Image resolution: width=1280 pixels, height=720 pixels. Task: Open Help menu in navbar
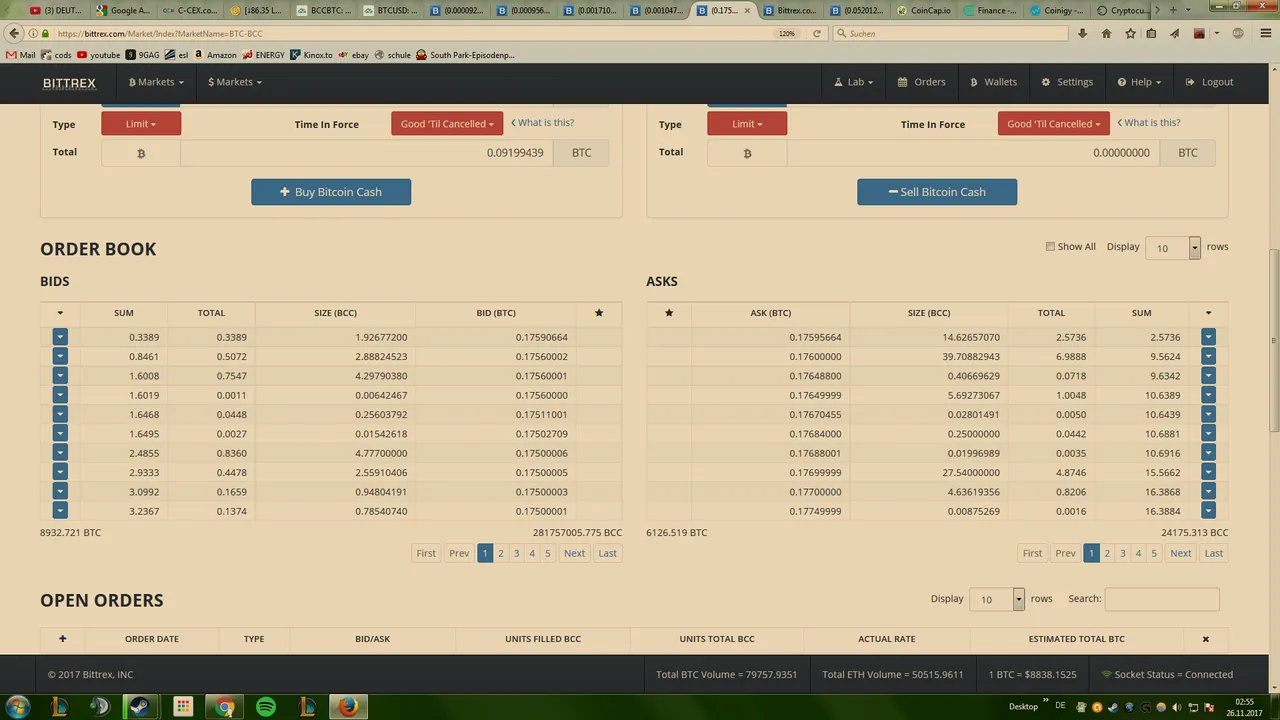coord(1141,82)
